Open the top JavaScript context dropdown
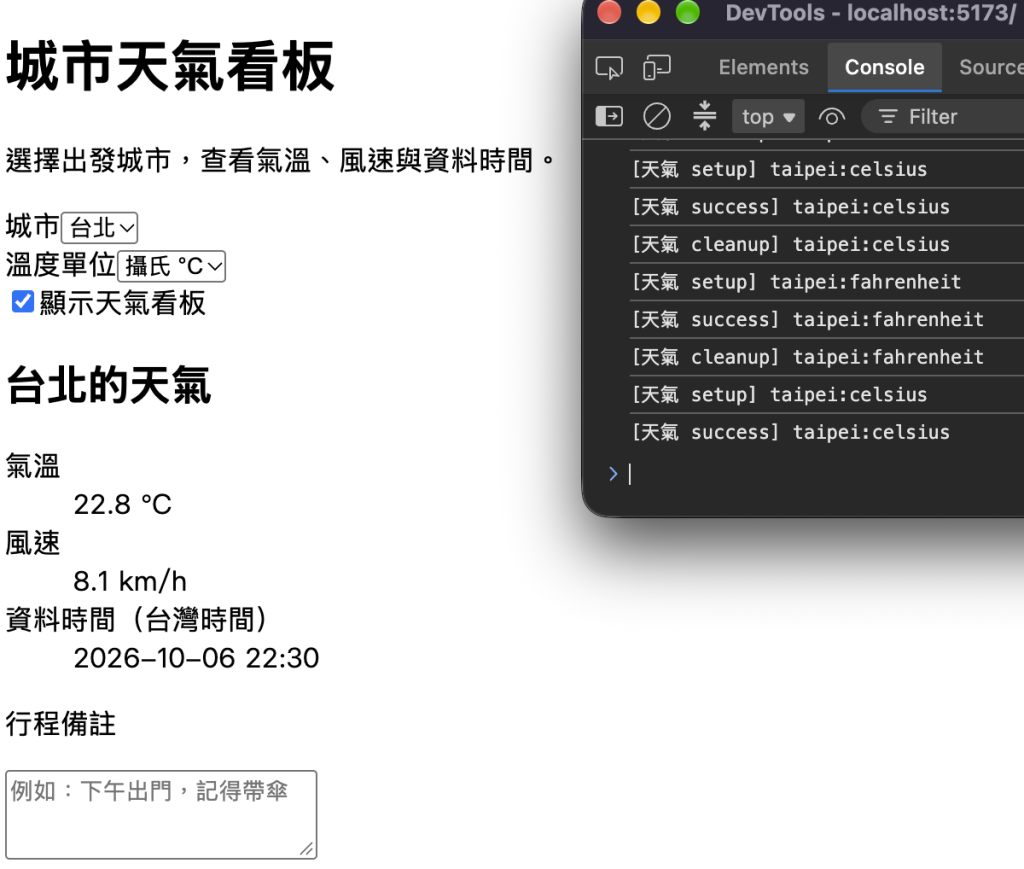Screen dimensions: 1024x869 [x=768, y=117]
